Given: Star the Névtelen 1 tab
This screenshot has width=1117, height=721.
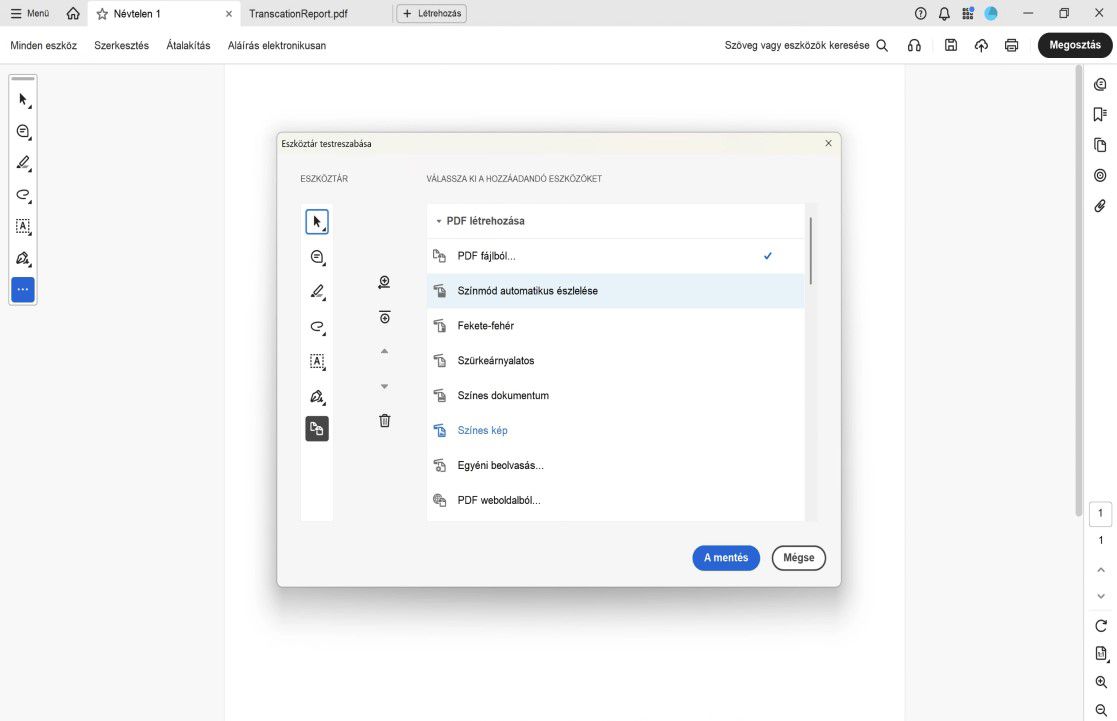Looking at the screenshot, I should click(x=102, y=14).
